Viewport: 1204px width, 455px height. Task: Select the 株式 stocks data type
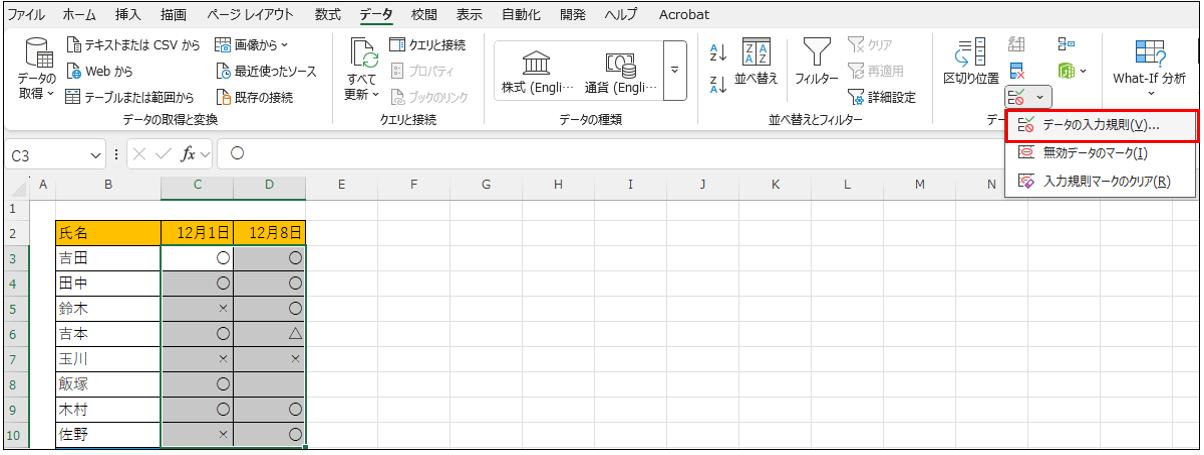tap(537, 72)
